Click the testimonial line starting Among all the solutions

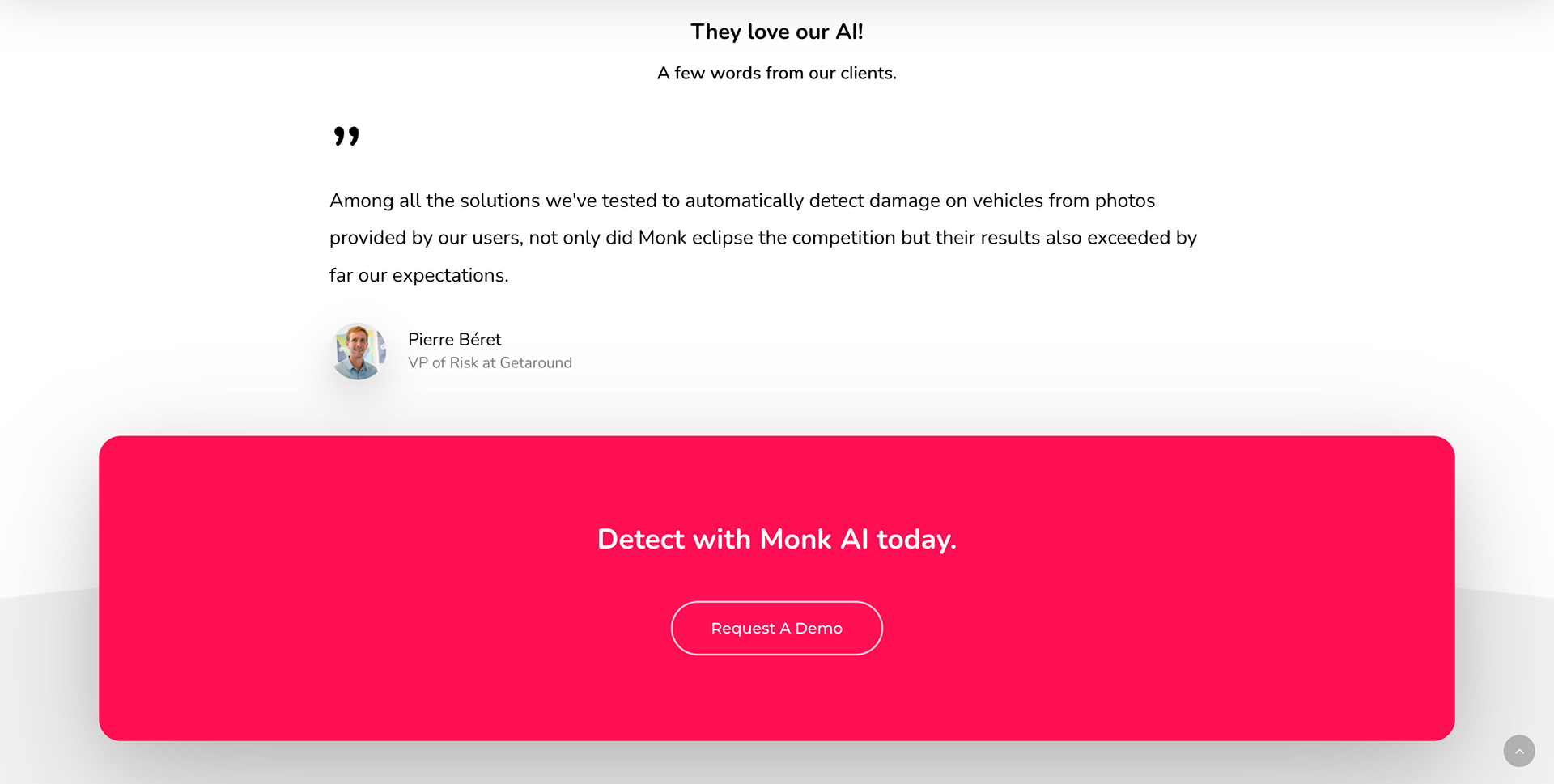(742, 201)
